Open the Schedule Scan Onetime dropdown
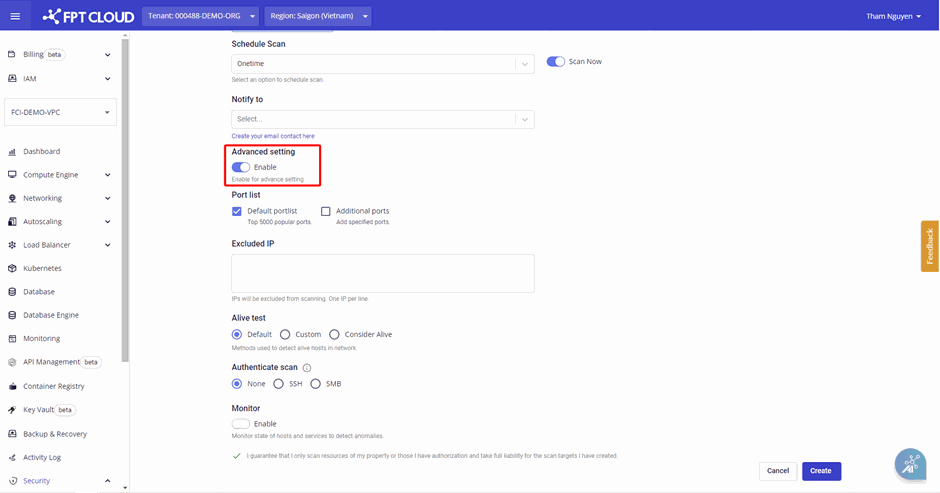Screen dimensions: 940x493 [382, 64]
